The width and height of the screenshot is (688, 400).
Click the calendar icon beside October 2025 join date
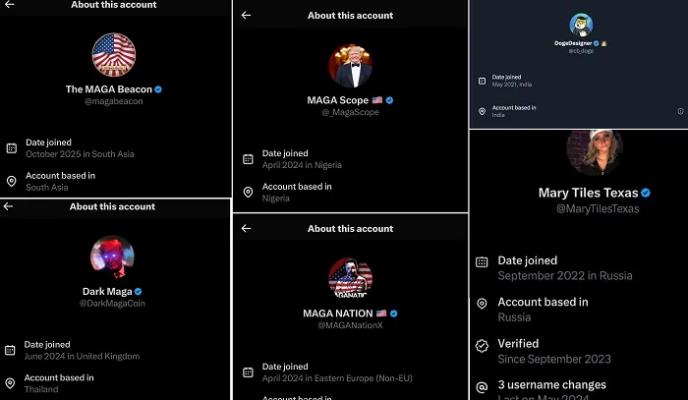11,148
